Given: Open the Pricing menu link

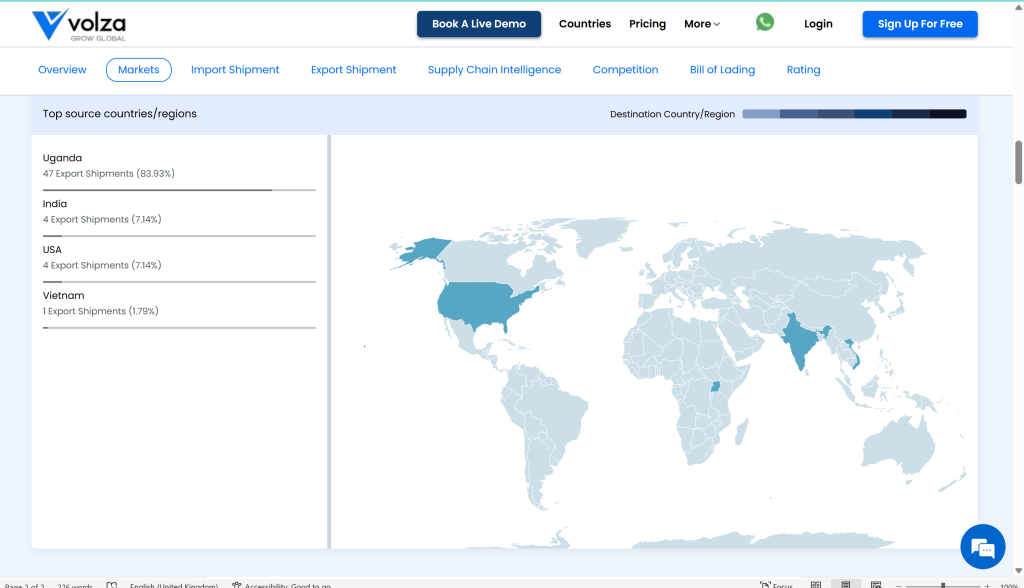Looking at the screenshot, I should pyautogui.click(x=647, y=24).
